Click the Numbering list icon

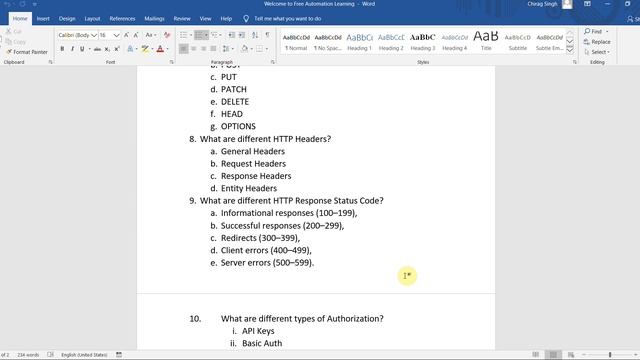tap(199, 35)
